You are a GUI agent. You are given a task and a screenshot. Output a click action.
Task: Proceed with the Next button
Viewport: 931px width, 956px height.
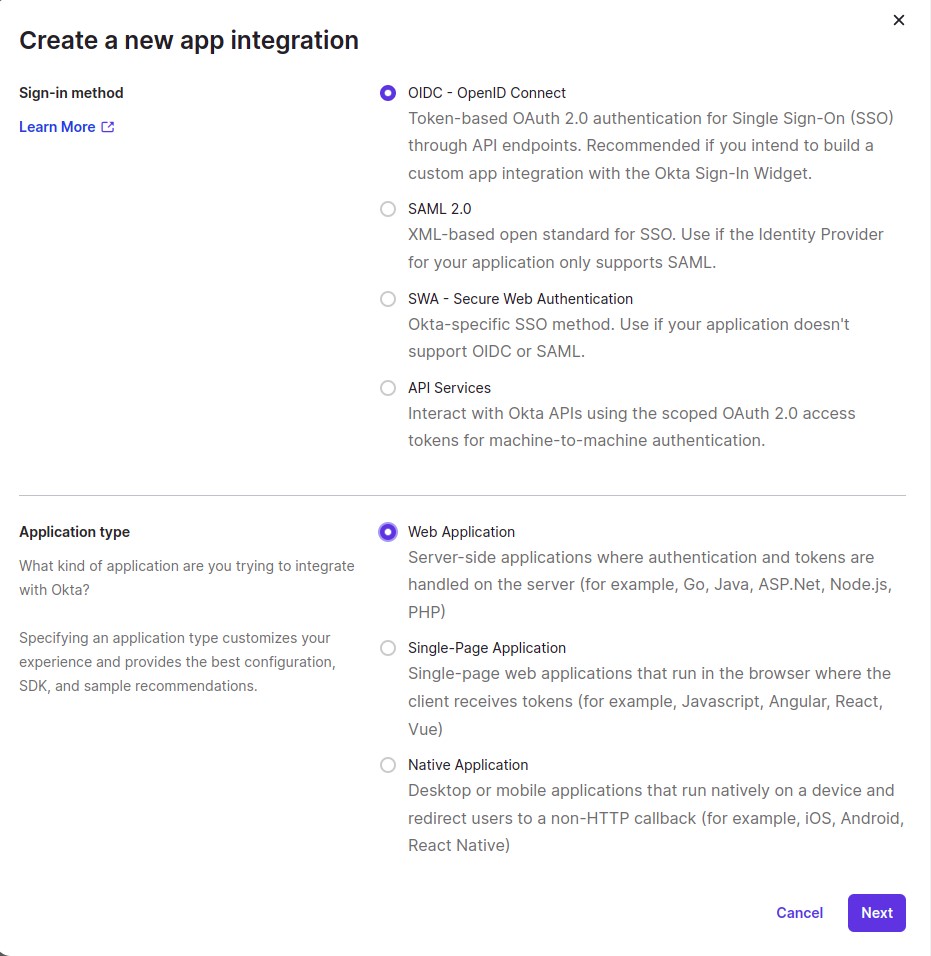[876, 913]
